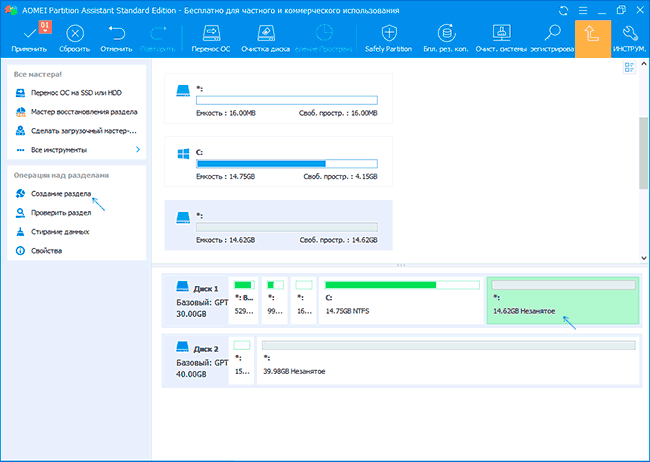The height and width of the screenshot is (462, 650).
Task: Click the Стирание данных broom icon
Action: click(20, 232)
